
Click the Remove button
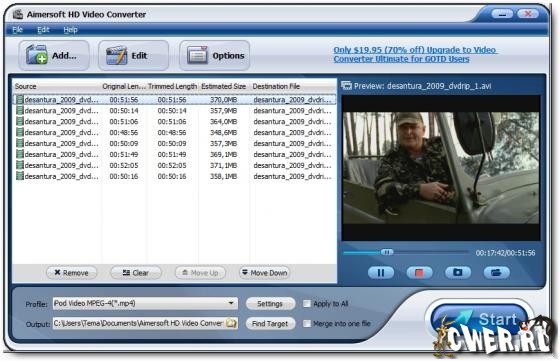(71, 273)
